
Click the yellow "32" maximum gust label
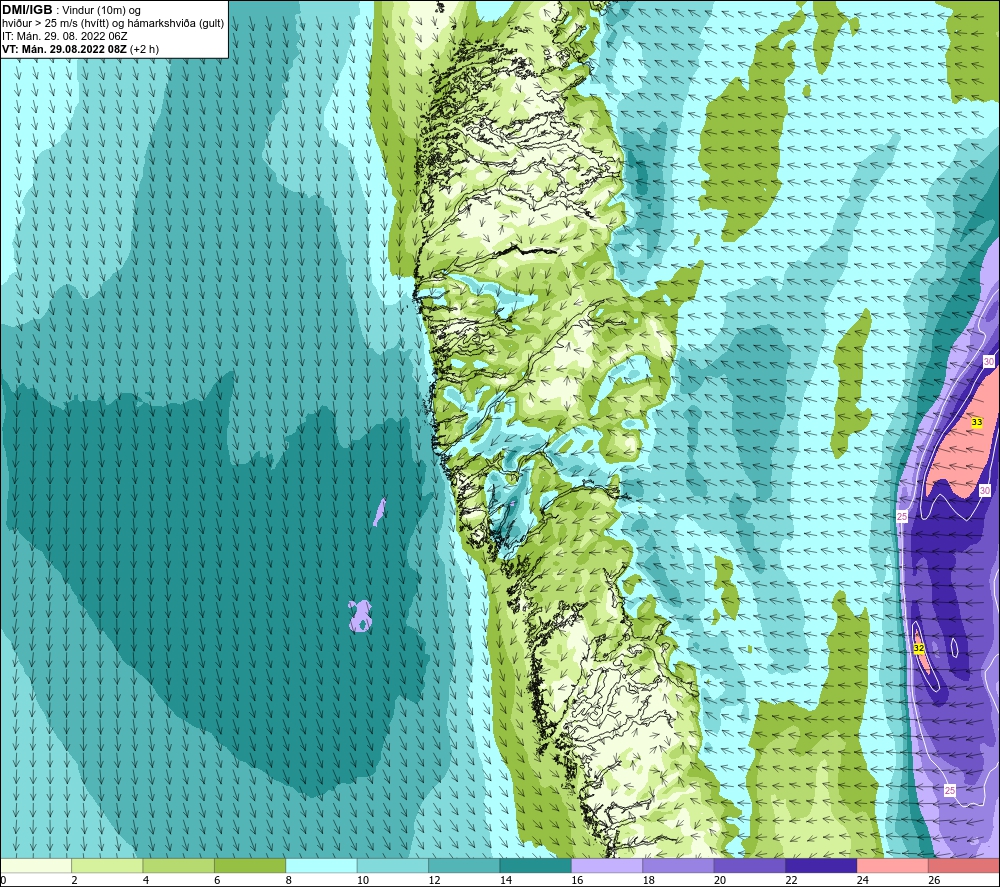(918, 648)
